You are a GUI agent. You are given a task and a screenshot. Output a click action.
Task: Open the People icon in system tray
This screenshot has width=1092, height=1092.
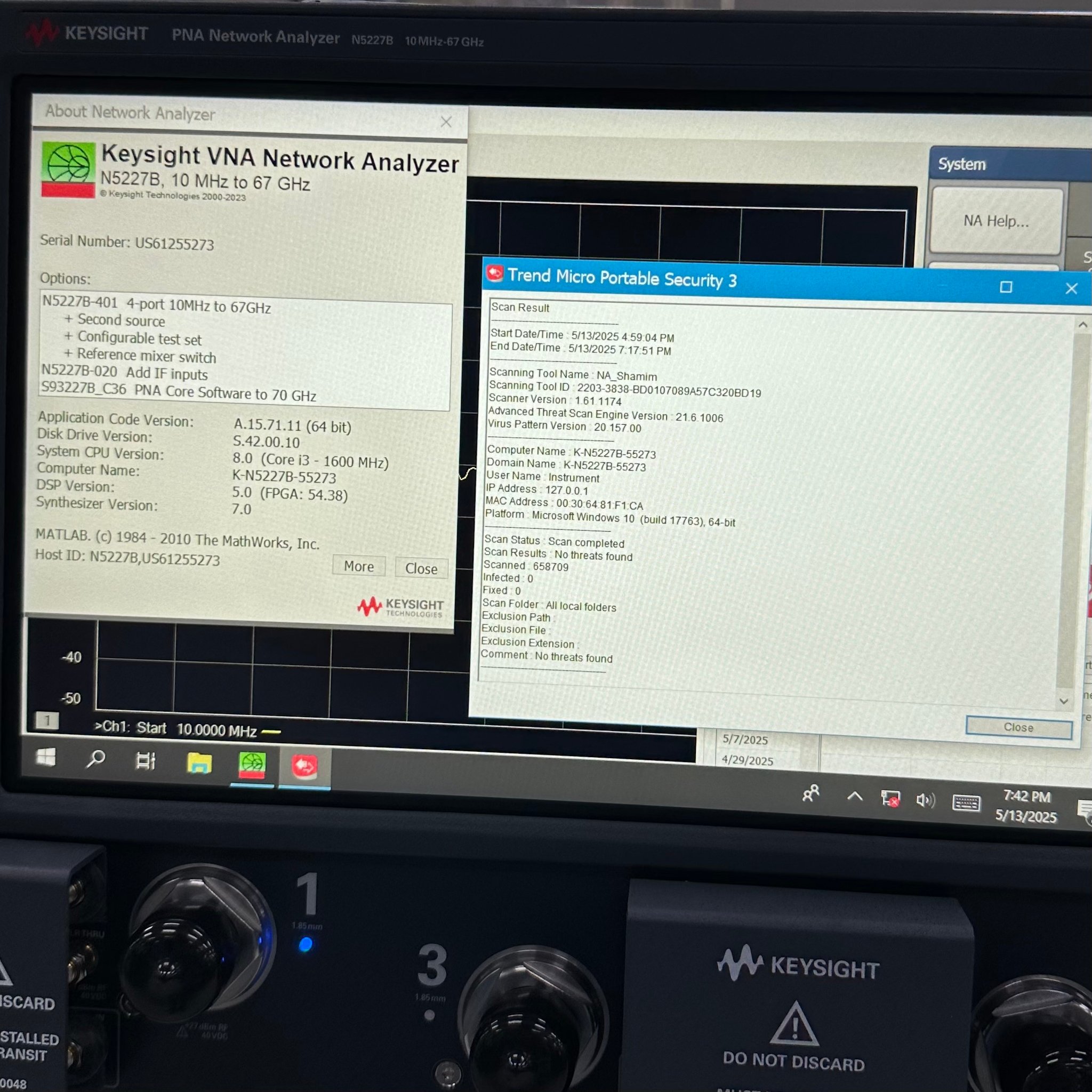[x=811, y=793]
